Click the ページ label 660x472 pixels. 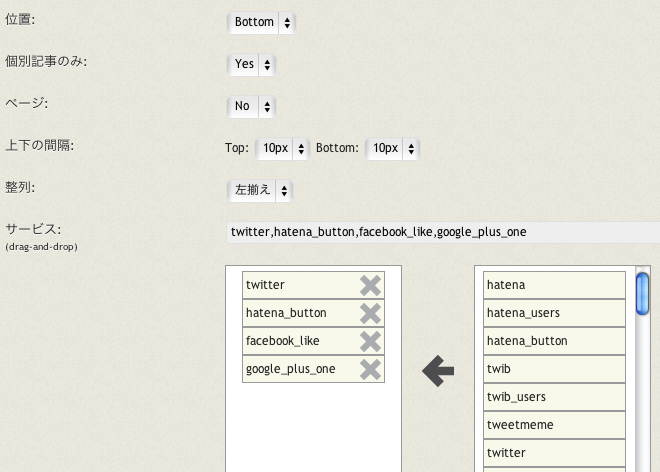click(x=27, y=104)
